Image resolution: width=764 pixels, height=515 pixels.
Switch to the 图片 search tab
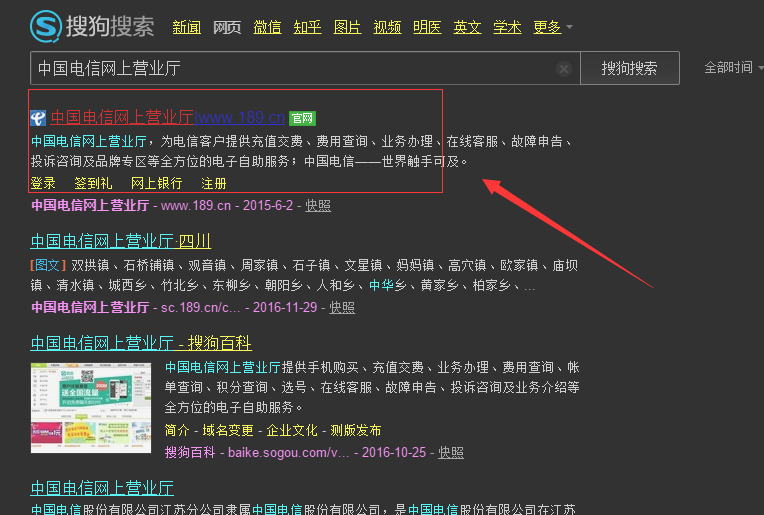tap(347, 27)
